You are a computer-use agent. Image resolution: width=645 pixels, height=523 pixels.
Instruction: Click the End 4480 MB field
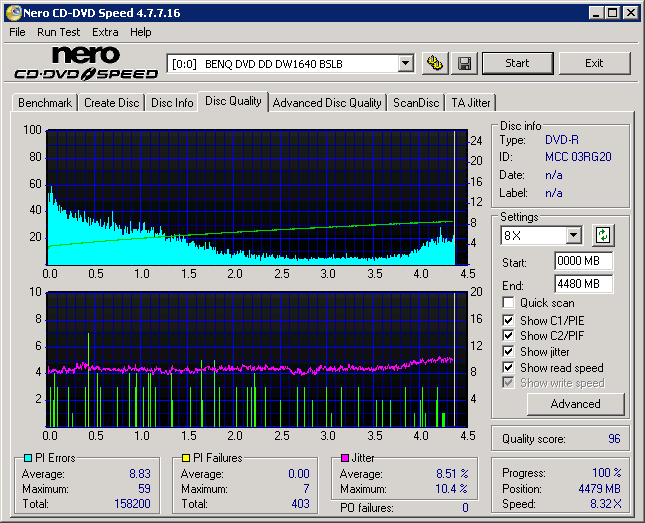(x=584, y=284)
